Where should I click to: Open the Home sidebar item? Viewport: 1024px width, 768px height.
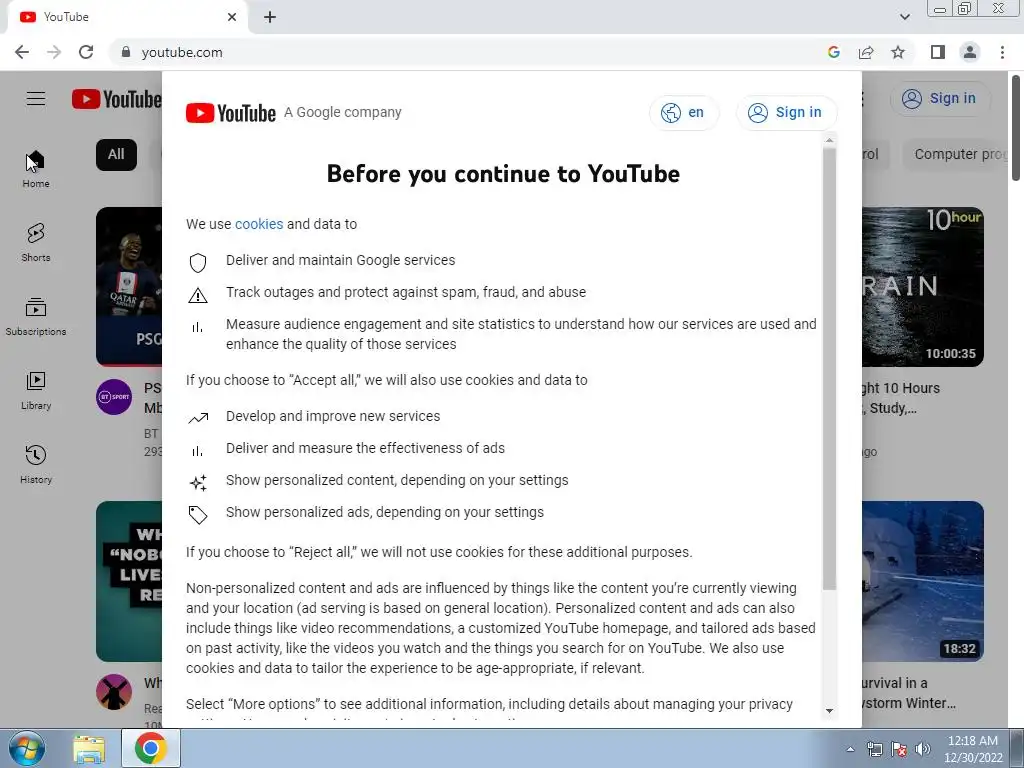coord(36,169)
